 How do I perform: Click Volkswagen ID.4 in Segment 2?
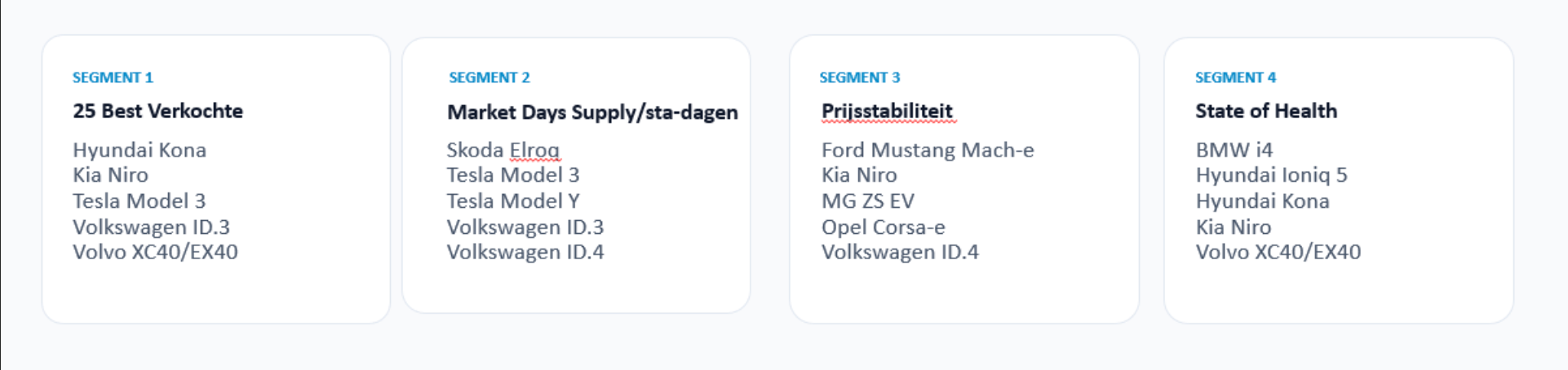525,252
